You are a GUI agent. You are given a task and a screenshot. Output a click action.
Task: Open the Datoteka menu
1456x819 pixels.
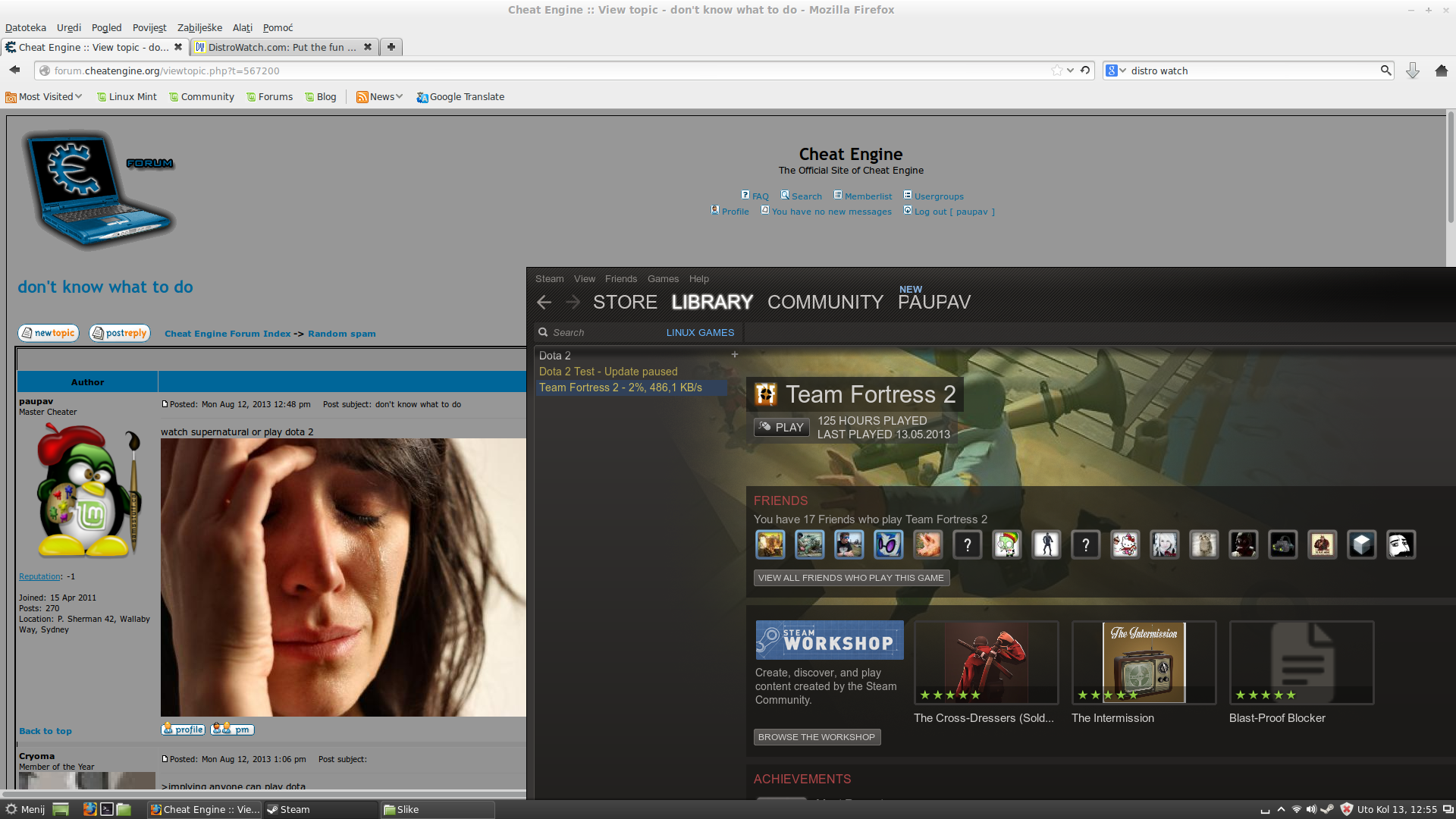[26, 28]
